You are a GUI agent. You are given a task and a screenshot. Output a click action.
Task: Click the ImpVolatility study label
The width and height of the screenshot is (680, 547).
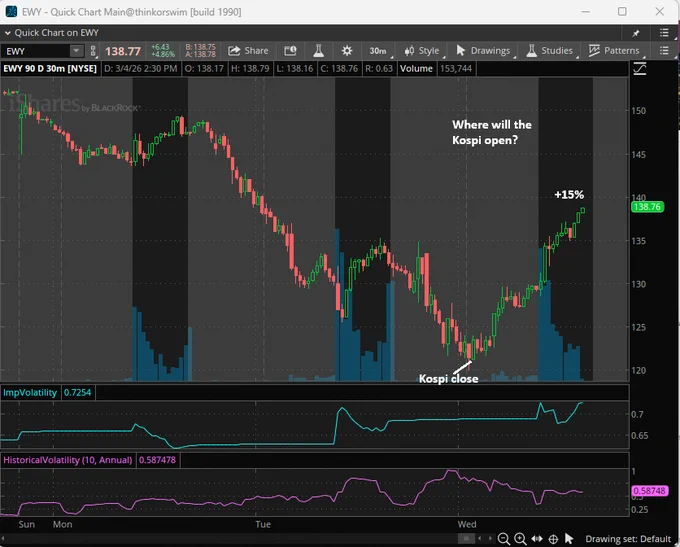tap(30, 393)
